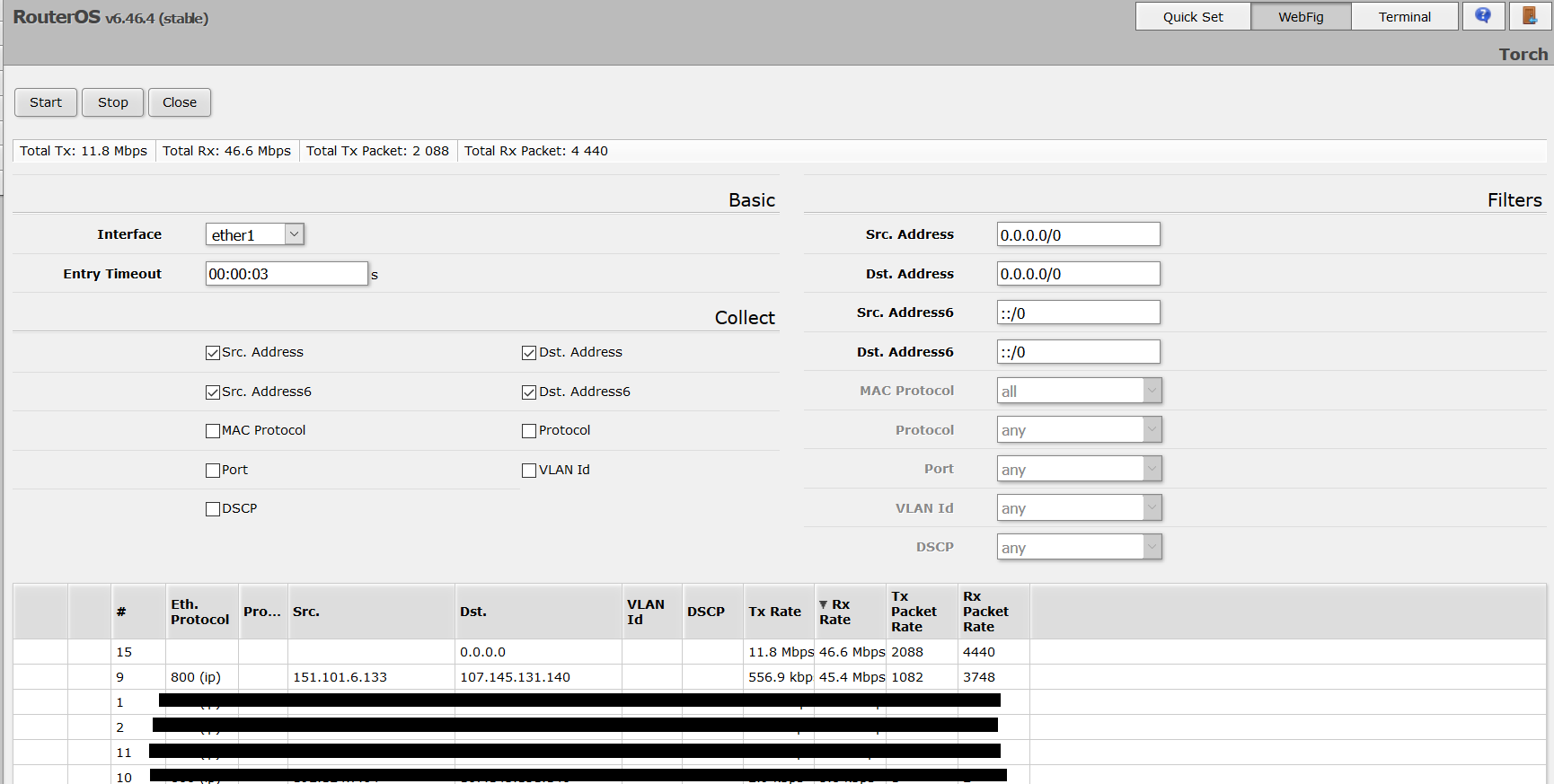This screenshot has height=784, width=1554.
Task: Sort by Dst. column header
Action: (x=538, y=612)
